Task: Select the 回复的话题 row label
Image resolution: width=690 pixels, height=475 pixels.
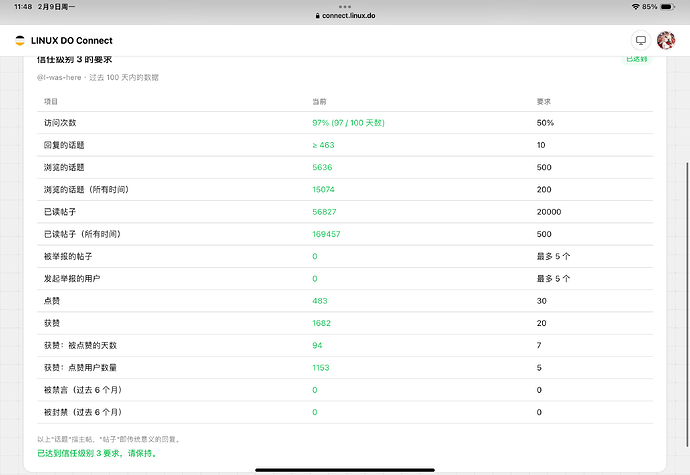Action: [x=64, y=145]
